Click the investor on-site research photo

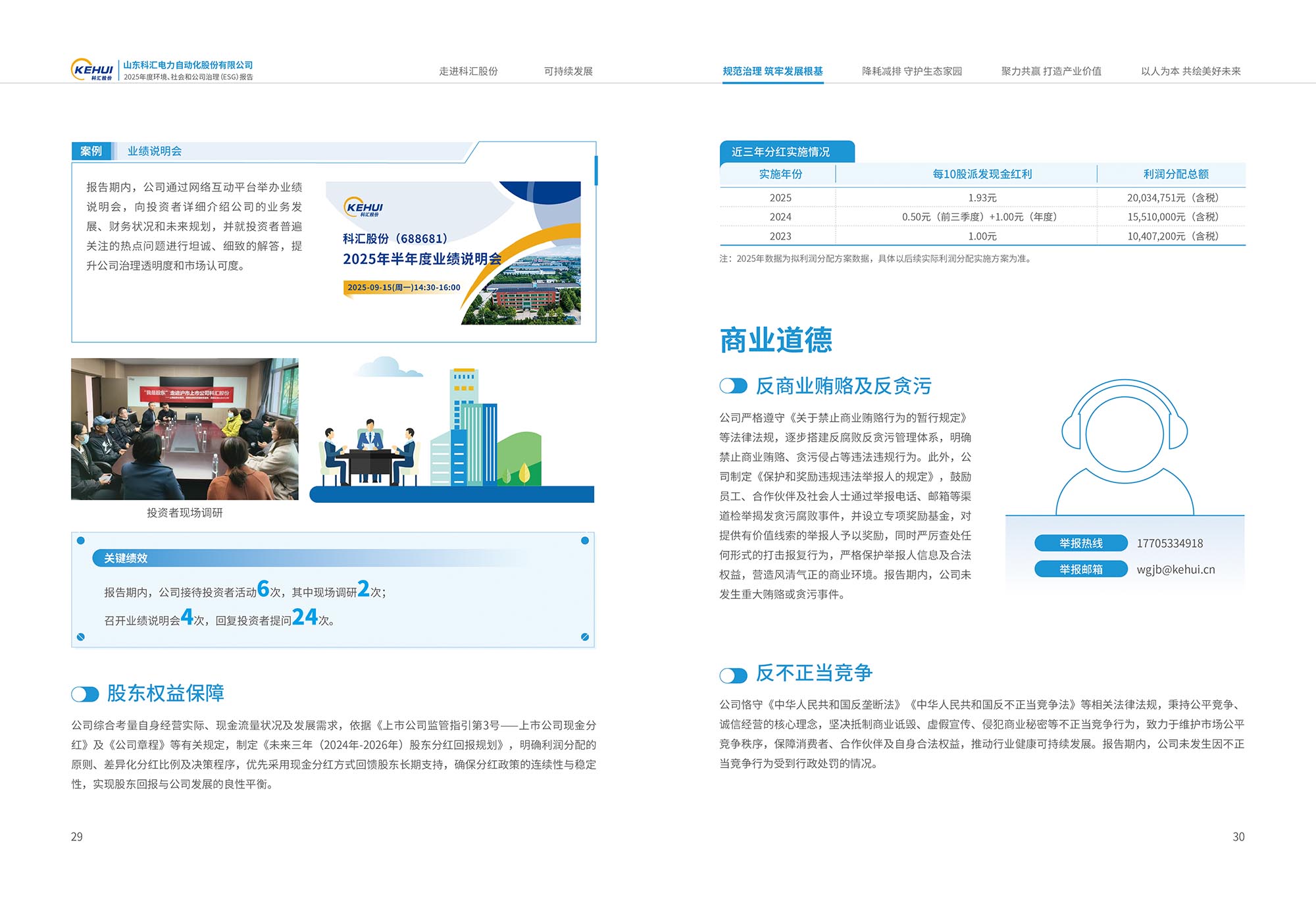(185, 428)
